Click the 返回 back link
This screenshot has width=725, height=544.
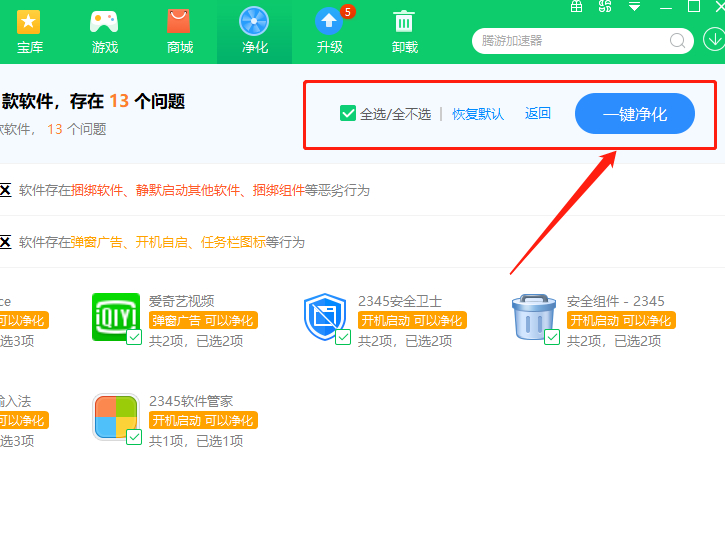click(537, 113)
